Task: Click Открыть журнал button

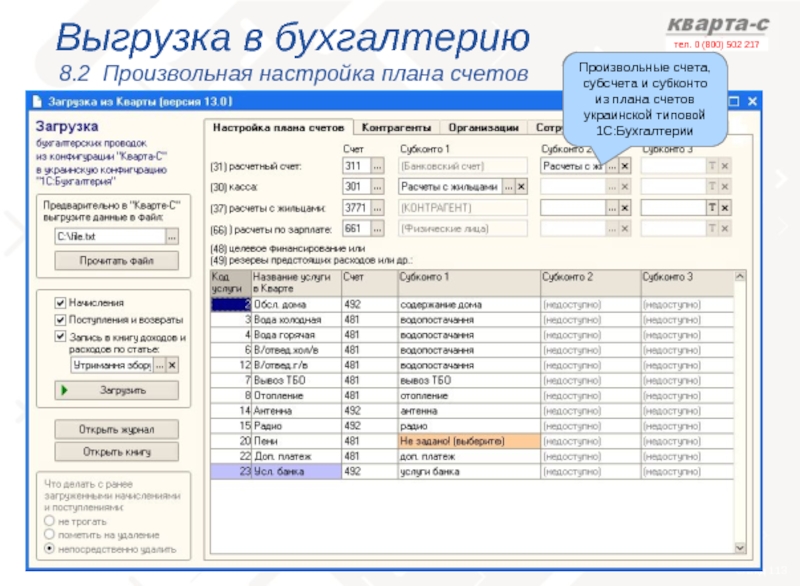Action: point(116,429)
